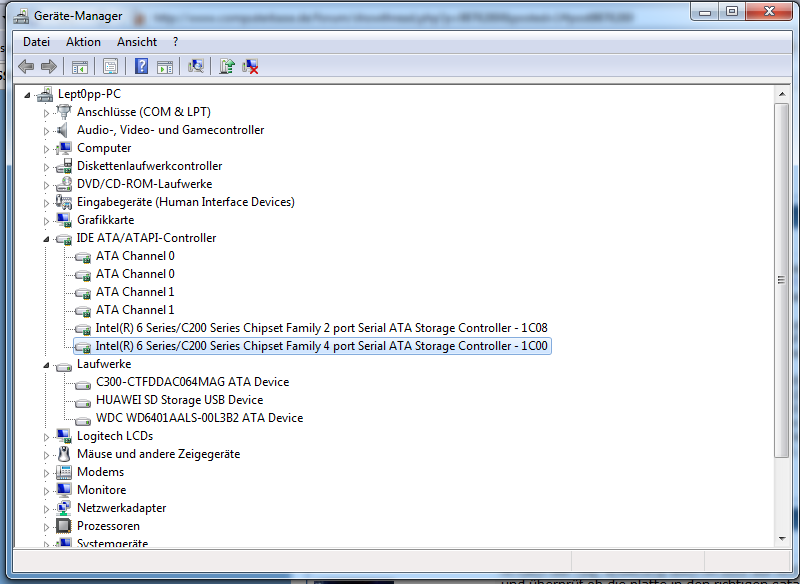Open the blue Help question-mark icon
This screenshot has width=801, height=584.
coord(142,66)
